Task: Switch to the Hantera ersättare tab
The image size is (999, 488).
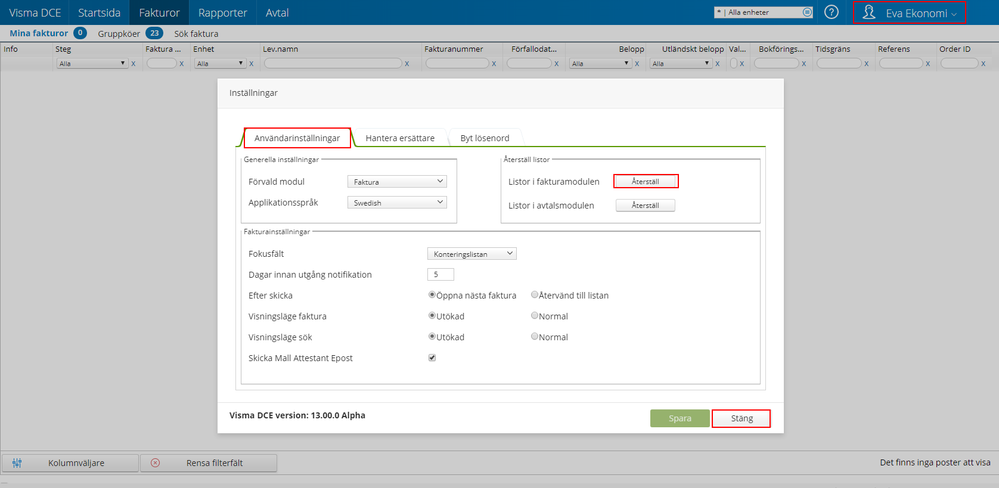Action: pyautogui.click(x=399, y=138)
